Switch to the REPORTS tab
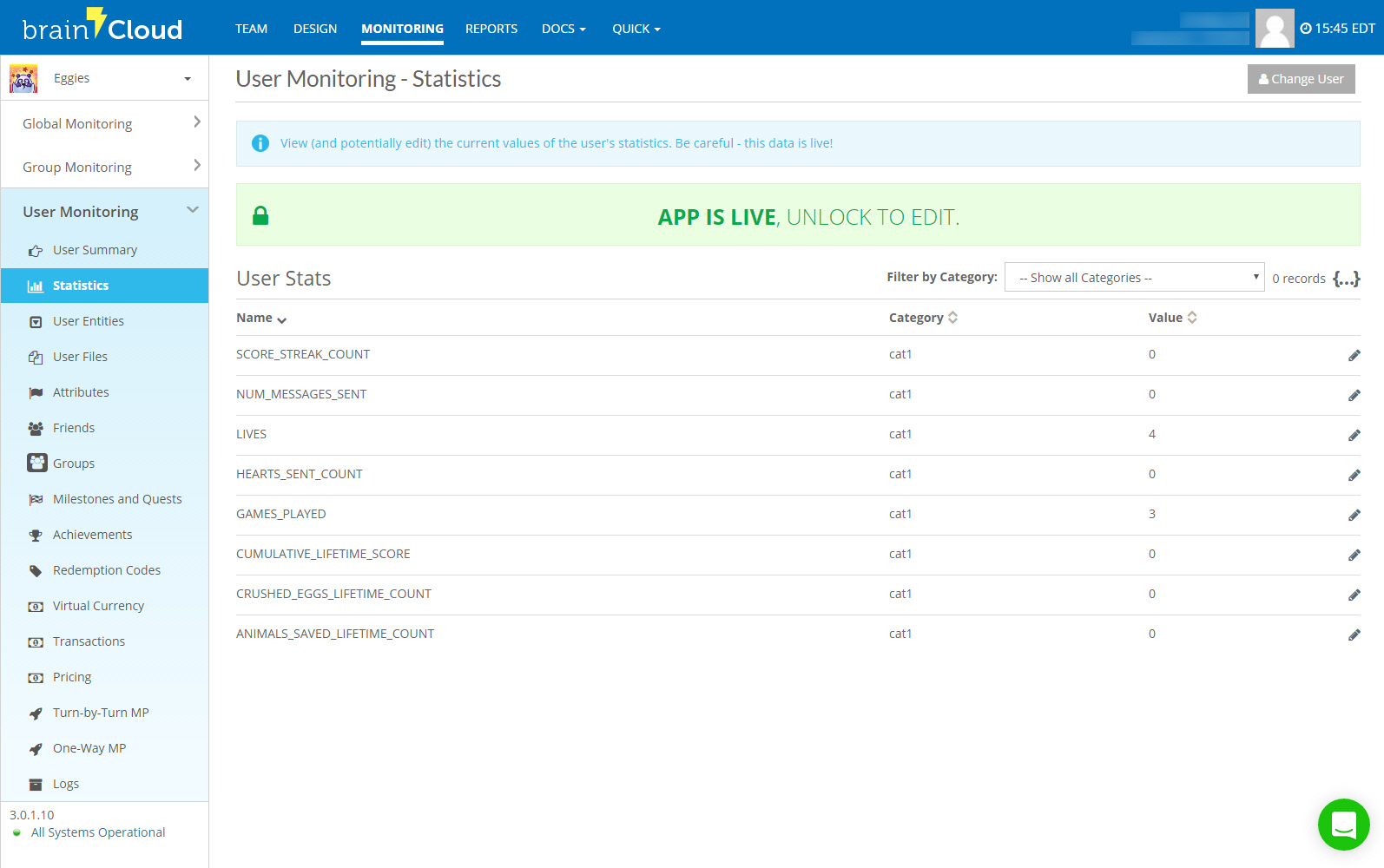1384x868 pixels. coord(491,29)
